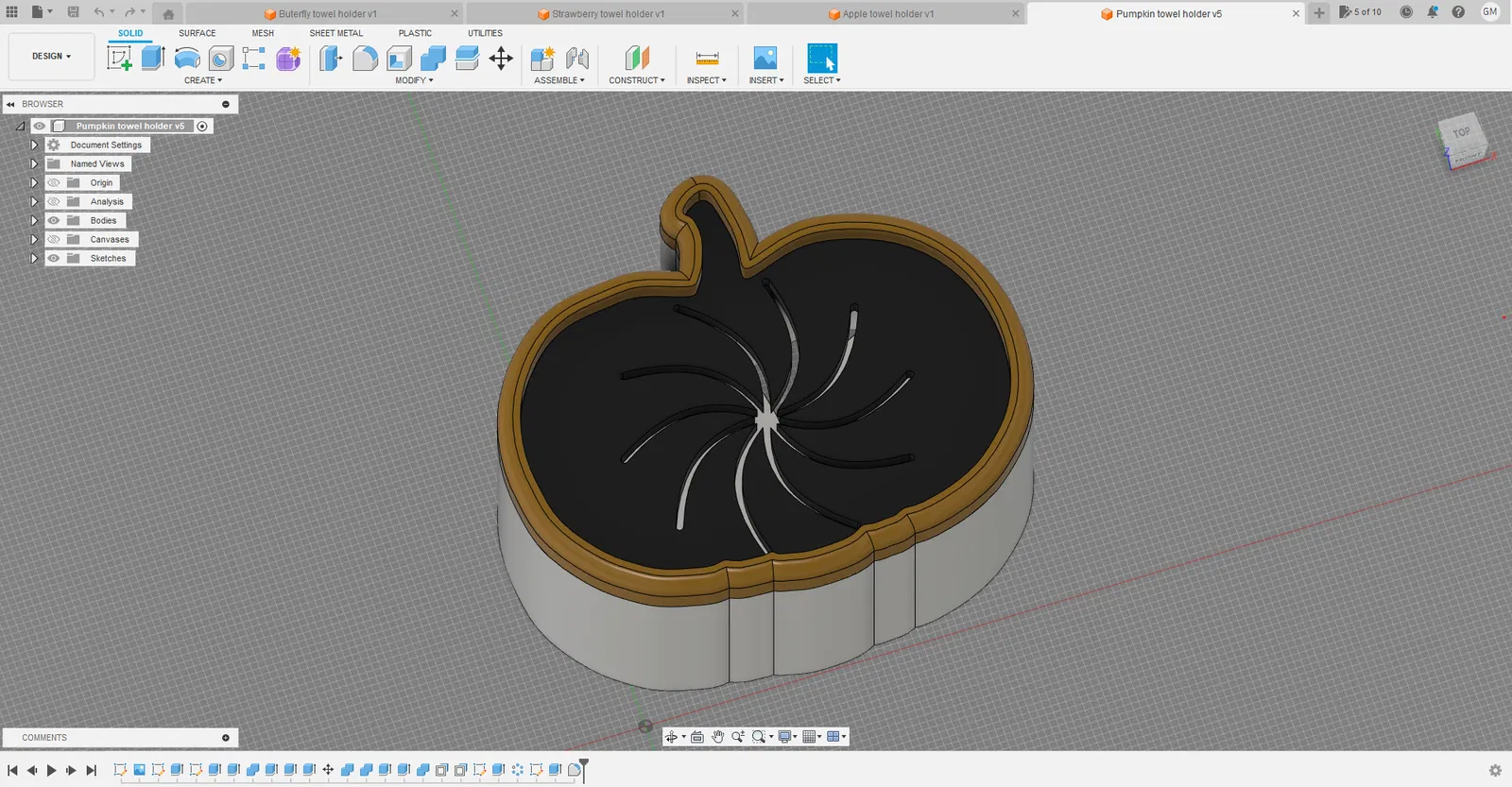Open the MODIFY dropdown menu
The height and width of the screenshot is (787, 1512).
point(414,80)
